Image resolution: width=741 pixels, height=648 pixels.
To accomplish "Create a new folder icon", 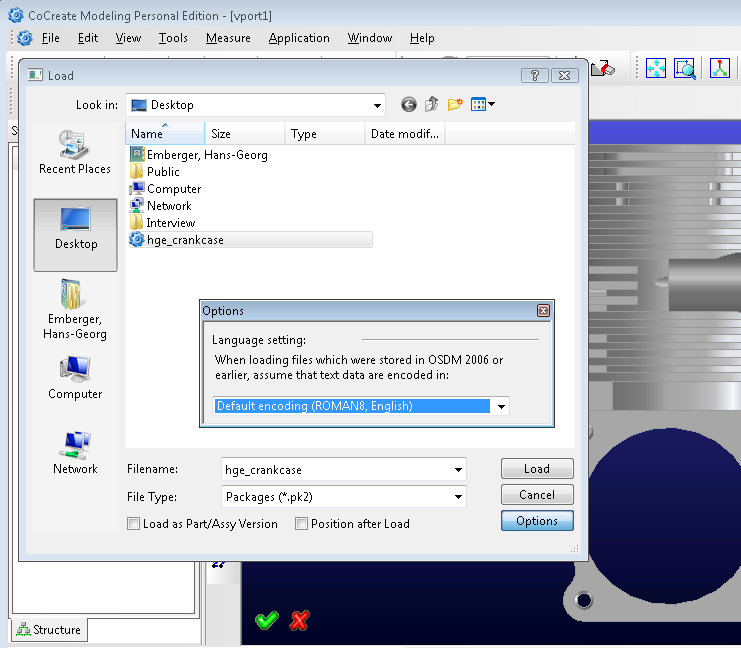I will pos(455,104).
